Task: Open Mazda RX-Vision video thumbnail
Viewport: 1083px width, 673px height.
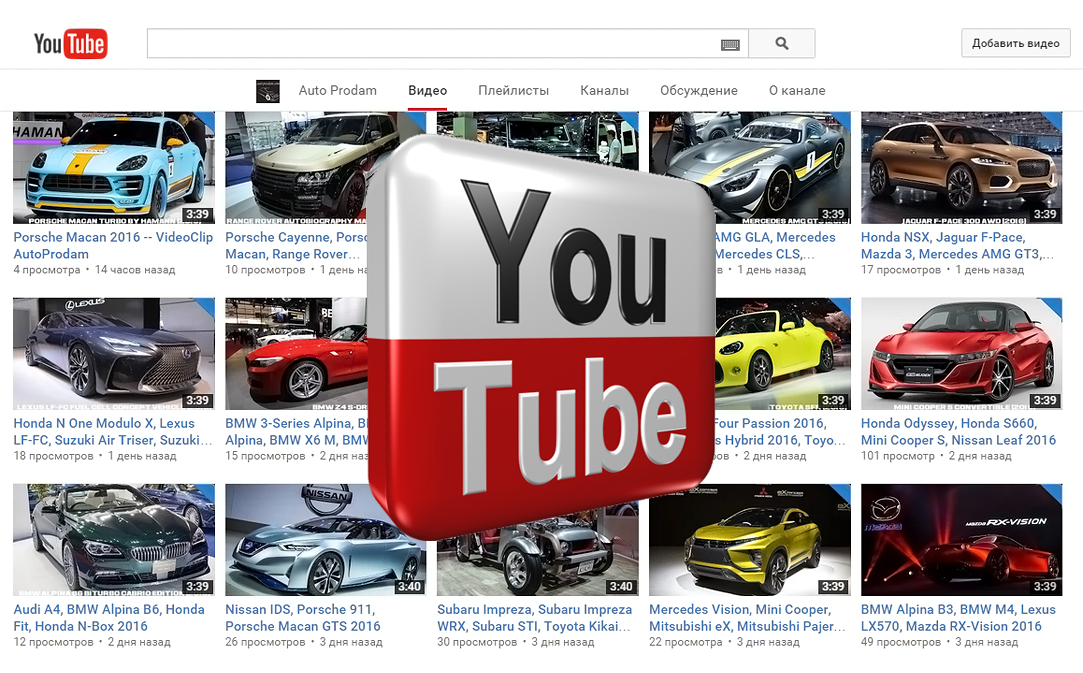Action: tap(961, 540)
